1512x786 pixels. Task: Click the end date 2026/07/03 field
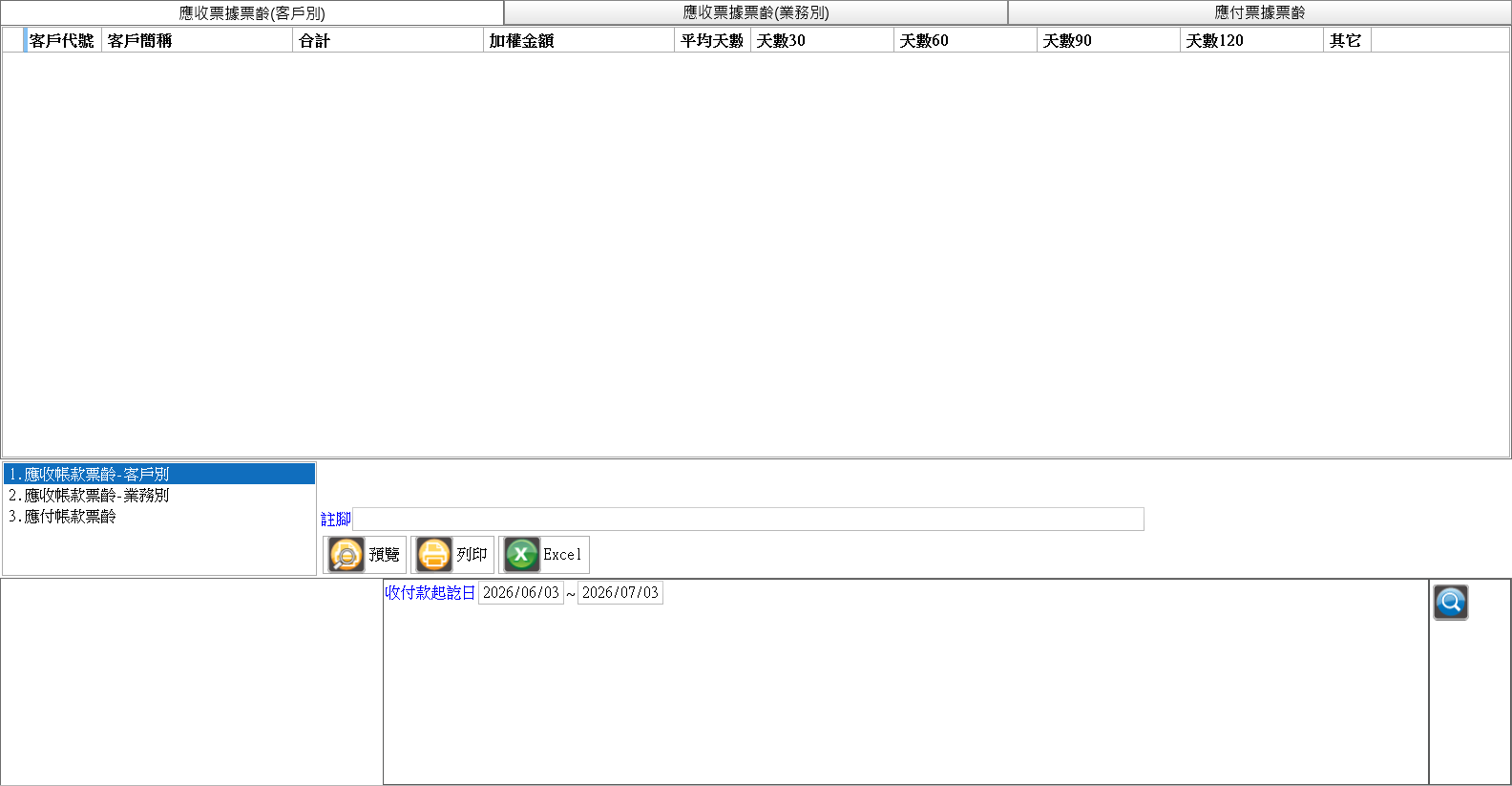tap(619, 593)
